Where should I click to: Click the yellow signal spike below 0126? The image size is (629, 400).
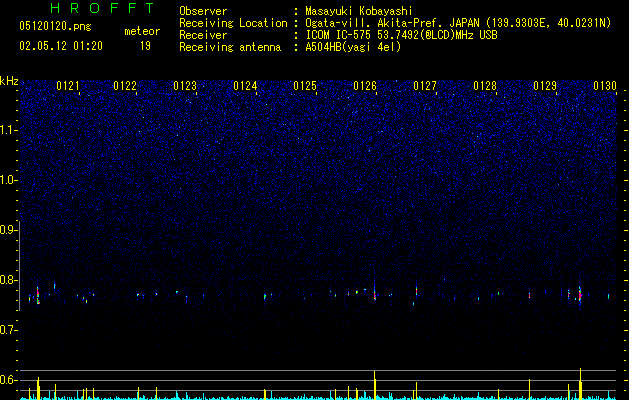tap(375, 385)
